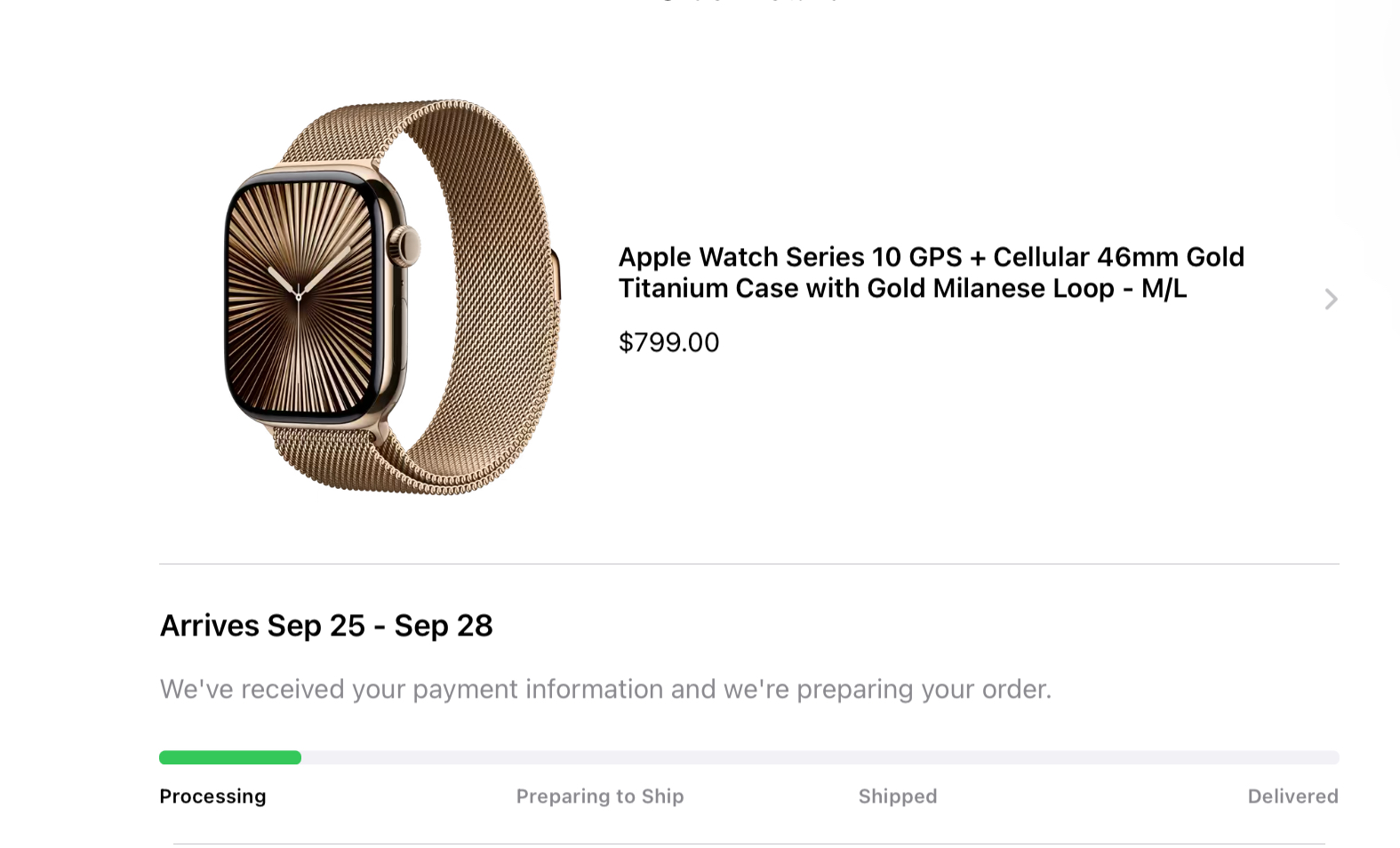1400x848 pixels.
Task: Click the green filled progress bar segment
Action: click(x=229, y=757)
